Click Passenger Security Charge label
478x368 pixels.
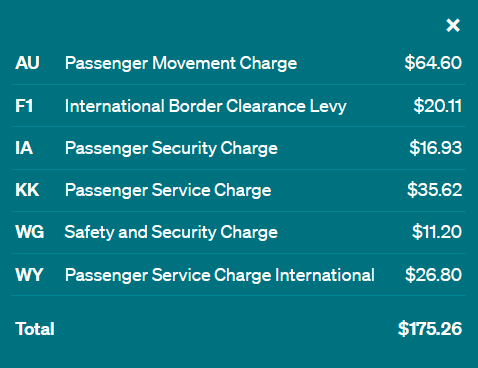[171, 148]
